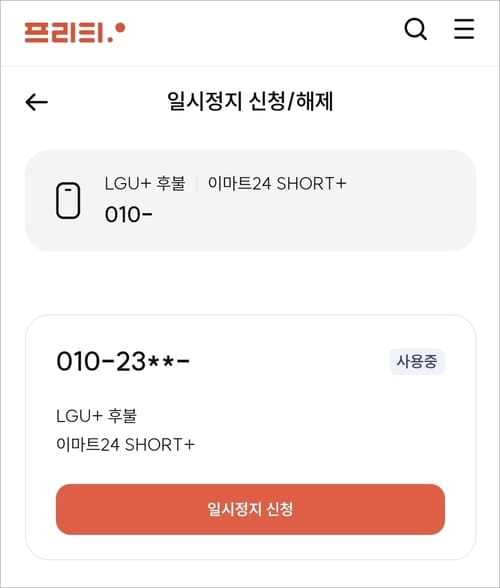500x588 pixels.
Task: Click 010- number in gray card
Action: [x=129, y=215]
